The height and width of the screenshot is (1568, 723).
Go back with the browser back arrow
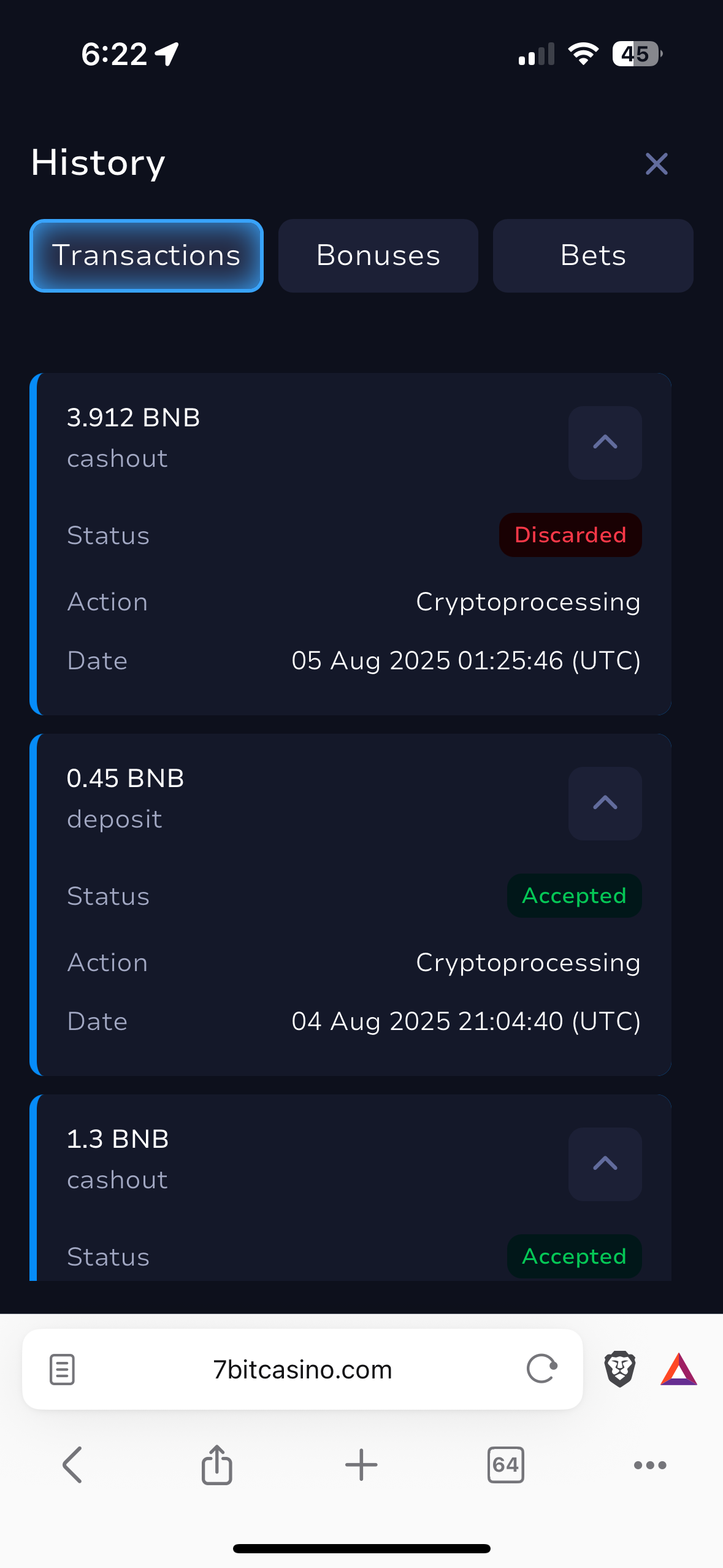72,1465
